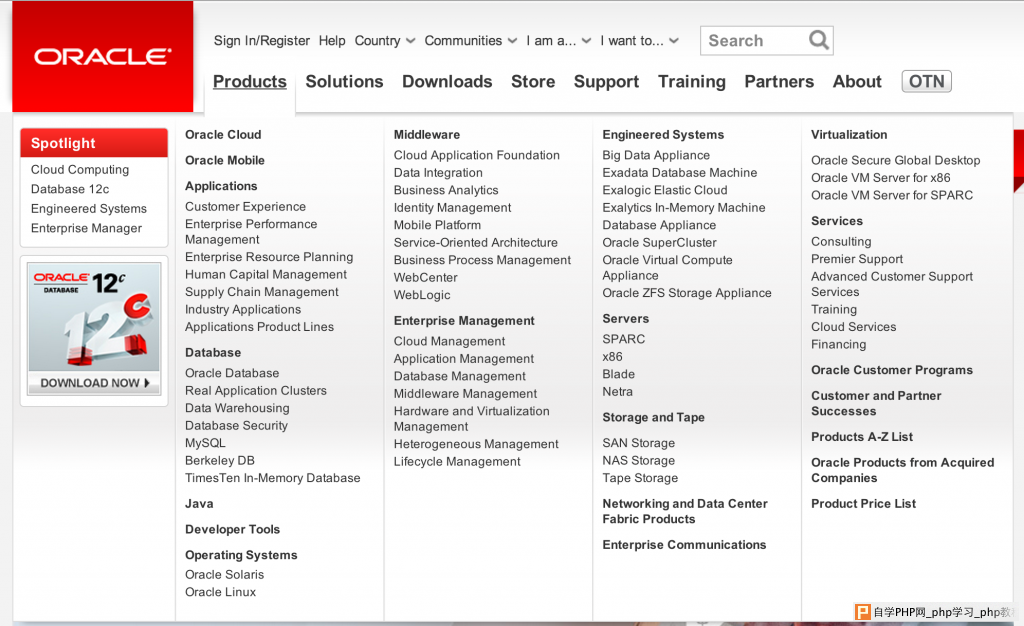Open Cloud Application Foundation link
The height and width of the screenshot is (626, 1024).
[x=477, y=155]
